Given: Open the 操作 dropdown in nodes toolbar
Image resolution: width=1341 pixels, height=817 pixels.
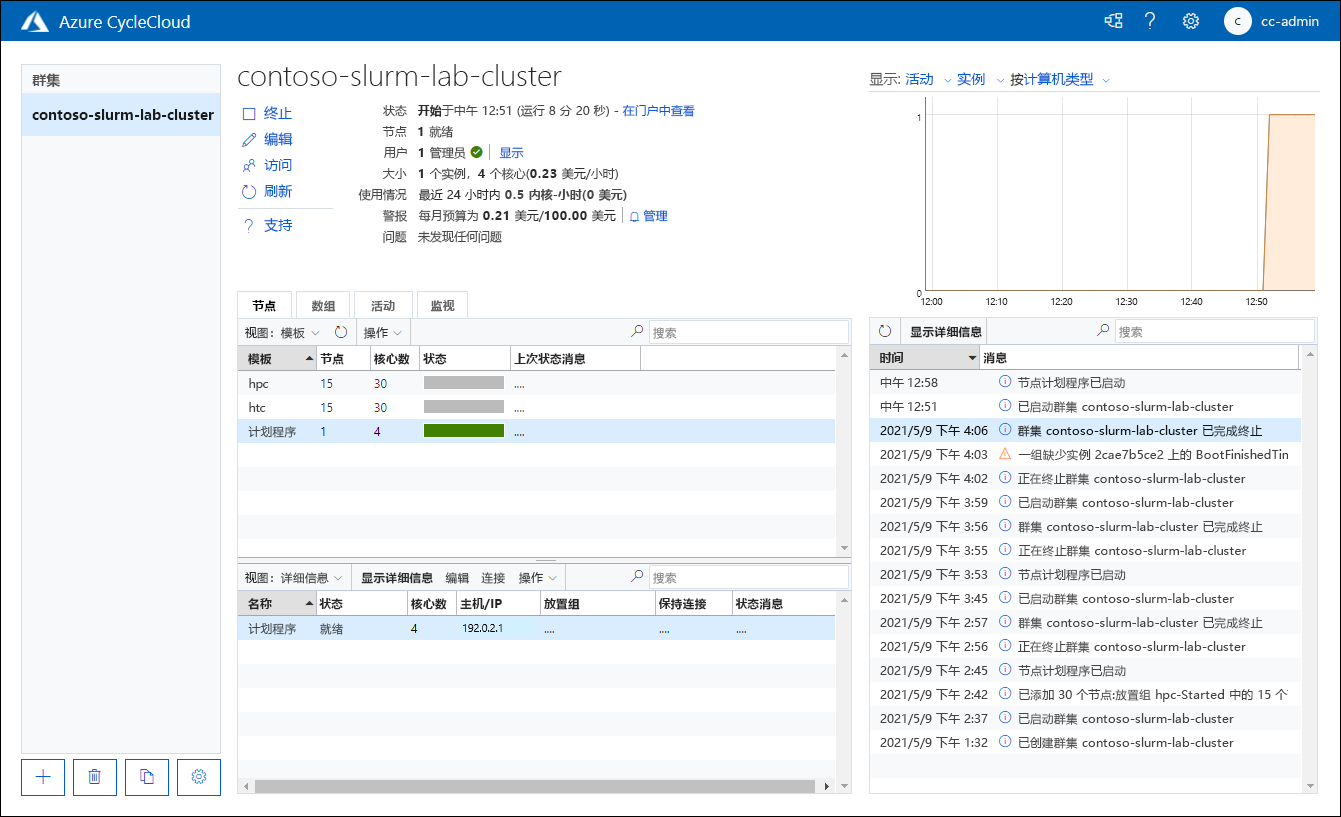Looking at the screenshot, I should 383,333.
